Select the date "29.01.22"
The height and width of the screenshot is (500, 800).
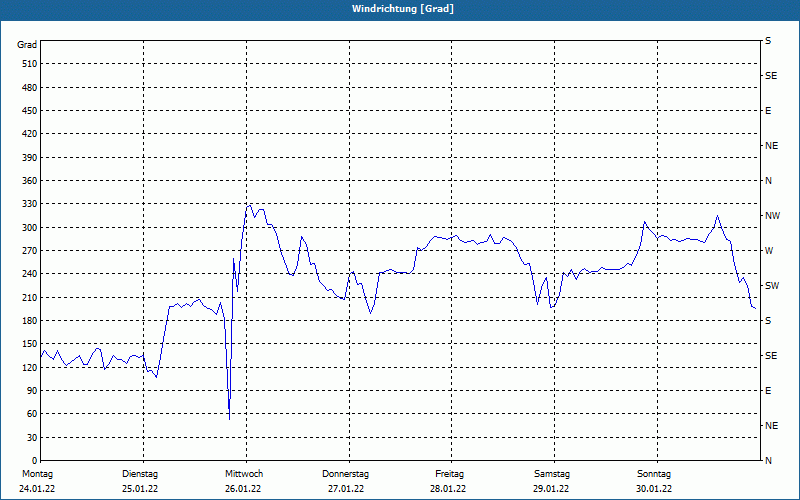[551, 489]
